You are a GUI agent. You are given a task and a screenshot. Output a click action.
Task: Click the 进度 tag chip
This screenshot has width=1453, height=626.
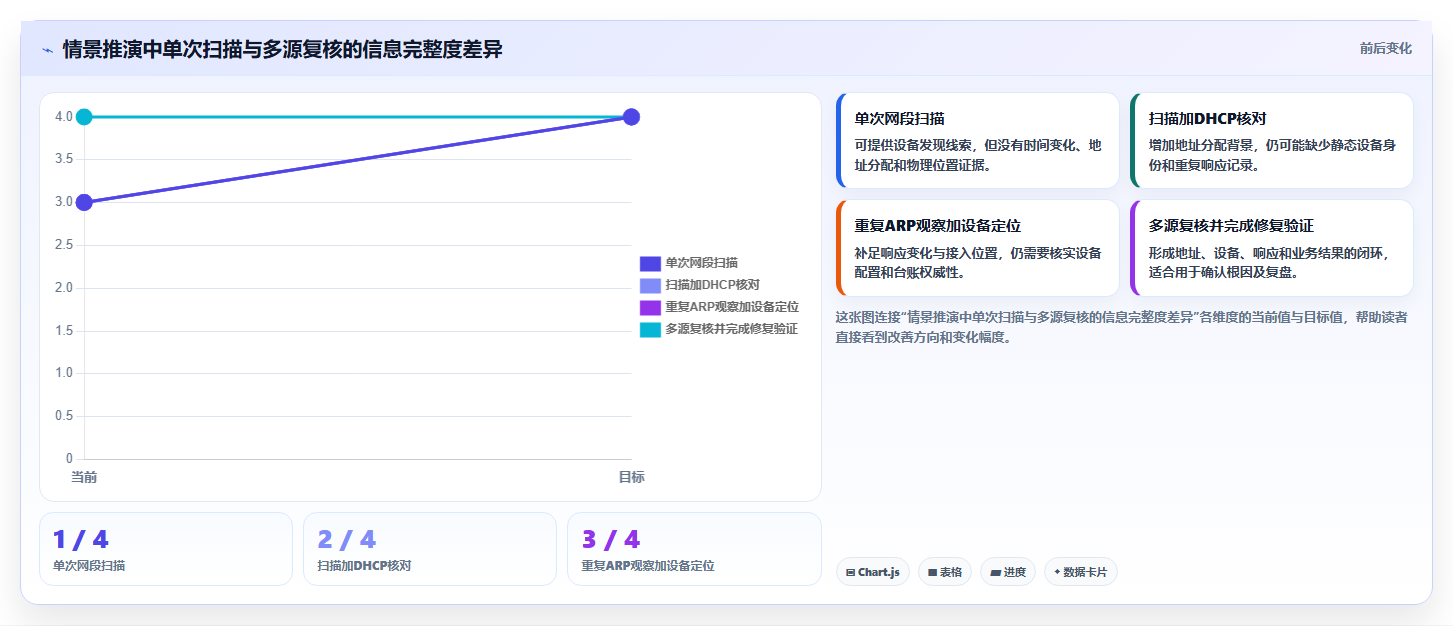pos(1008,572)
